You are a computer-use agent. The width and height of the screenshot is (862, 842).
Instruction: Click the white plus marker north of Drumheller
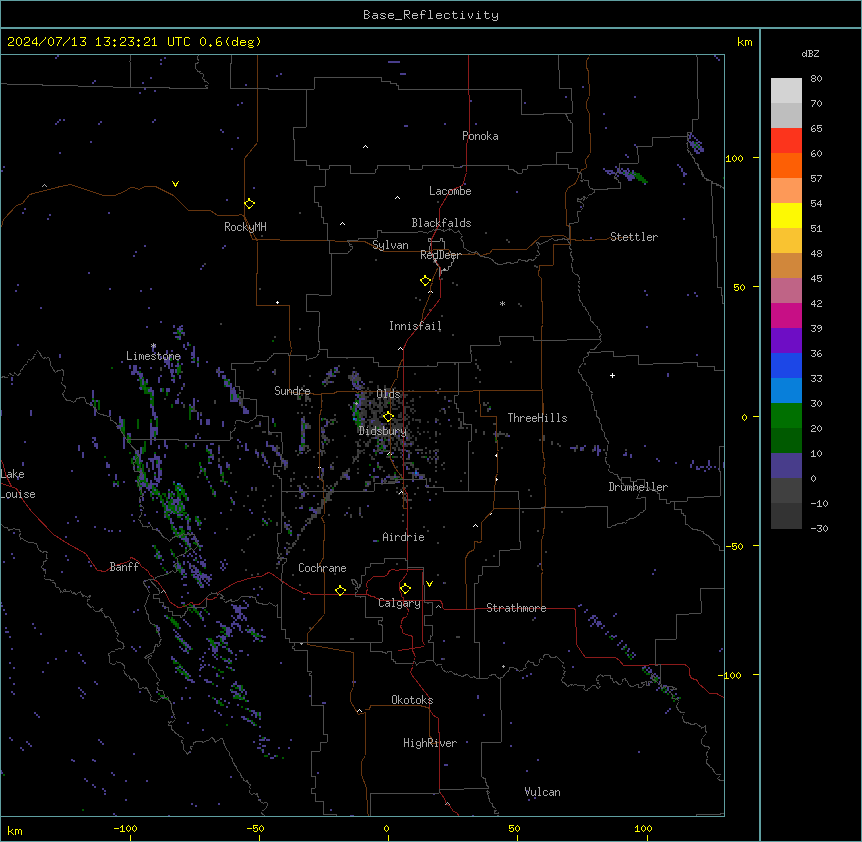pyautogui.click(x=612, y=375)
